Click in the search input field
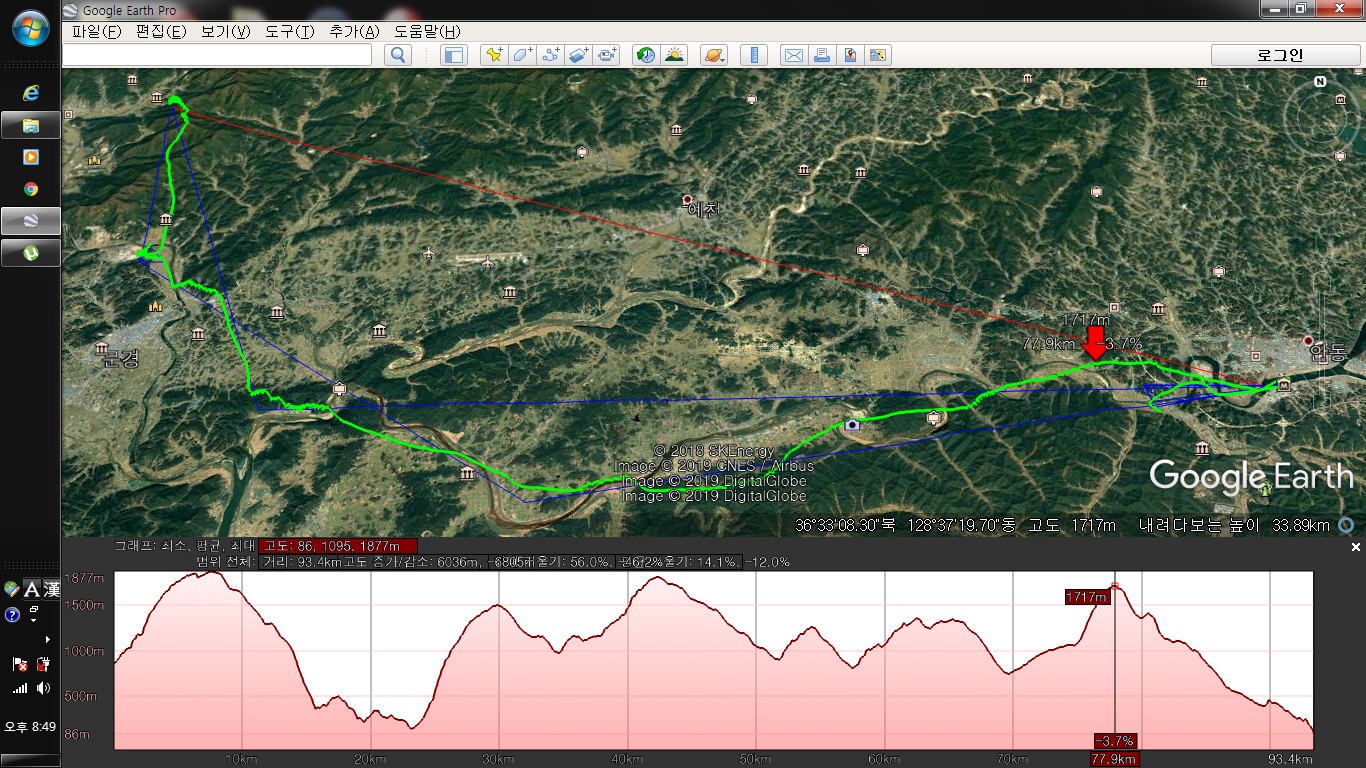 (217, 55)
